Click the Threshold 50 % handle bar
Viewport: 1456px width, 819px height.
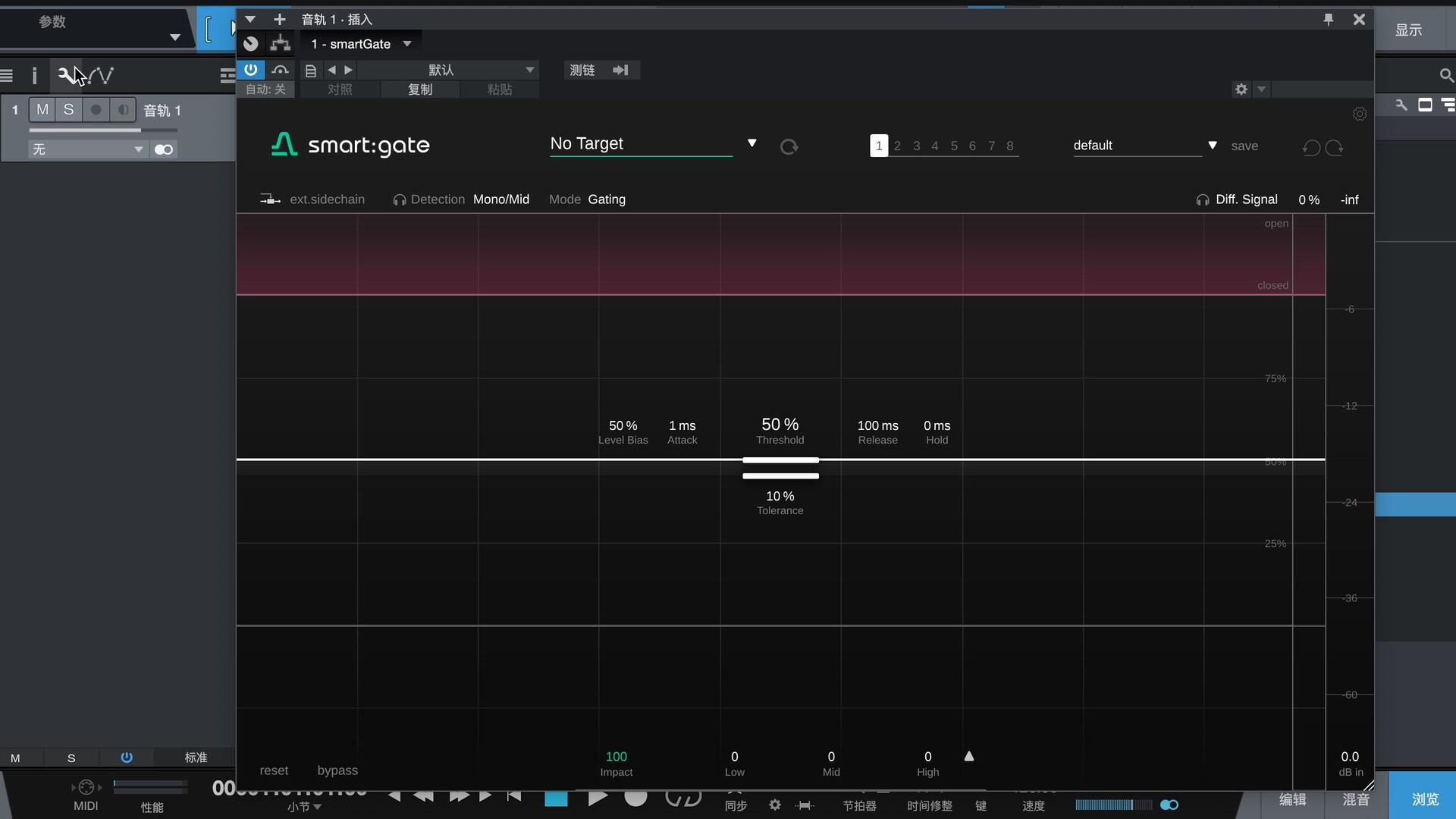(780, 460)
